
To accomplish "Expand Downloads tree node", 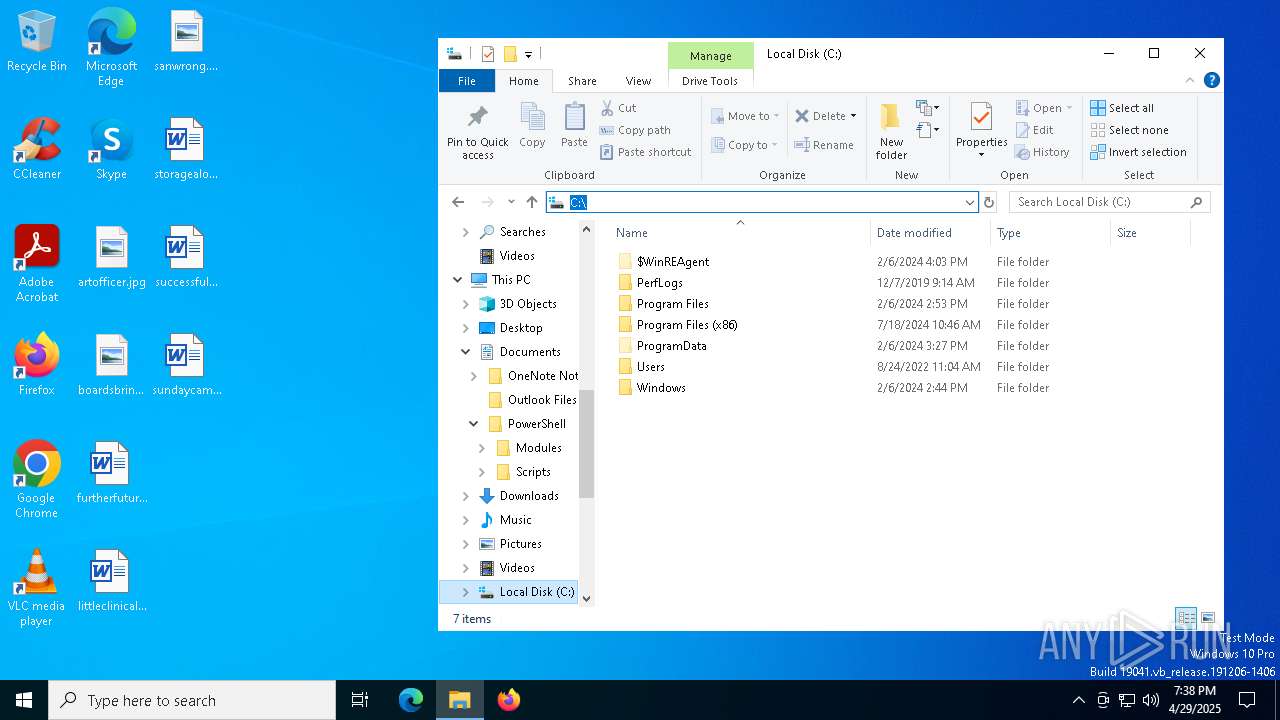I will click(466, 496).
